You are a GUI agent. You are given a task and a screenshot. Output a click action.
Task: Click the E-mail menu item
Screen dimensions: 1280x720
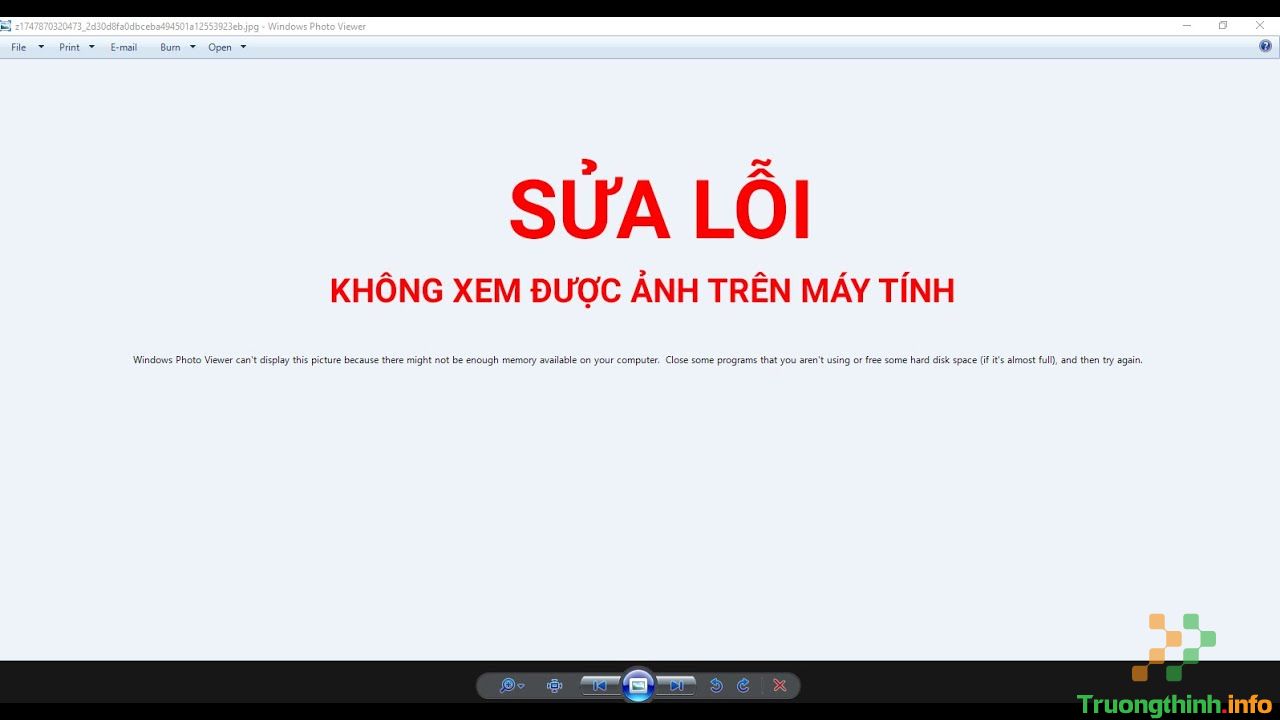[x=124, y=47]
